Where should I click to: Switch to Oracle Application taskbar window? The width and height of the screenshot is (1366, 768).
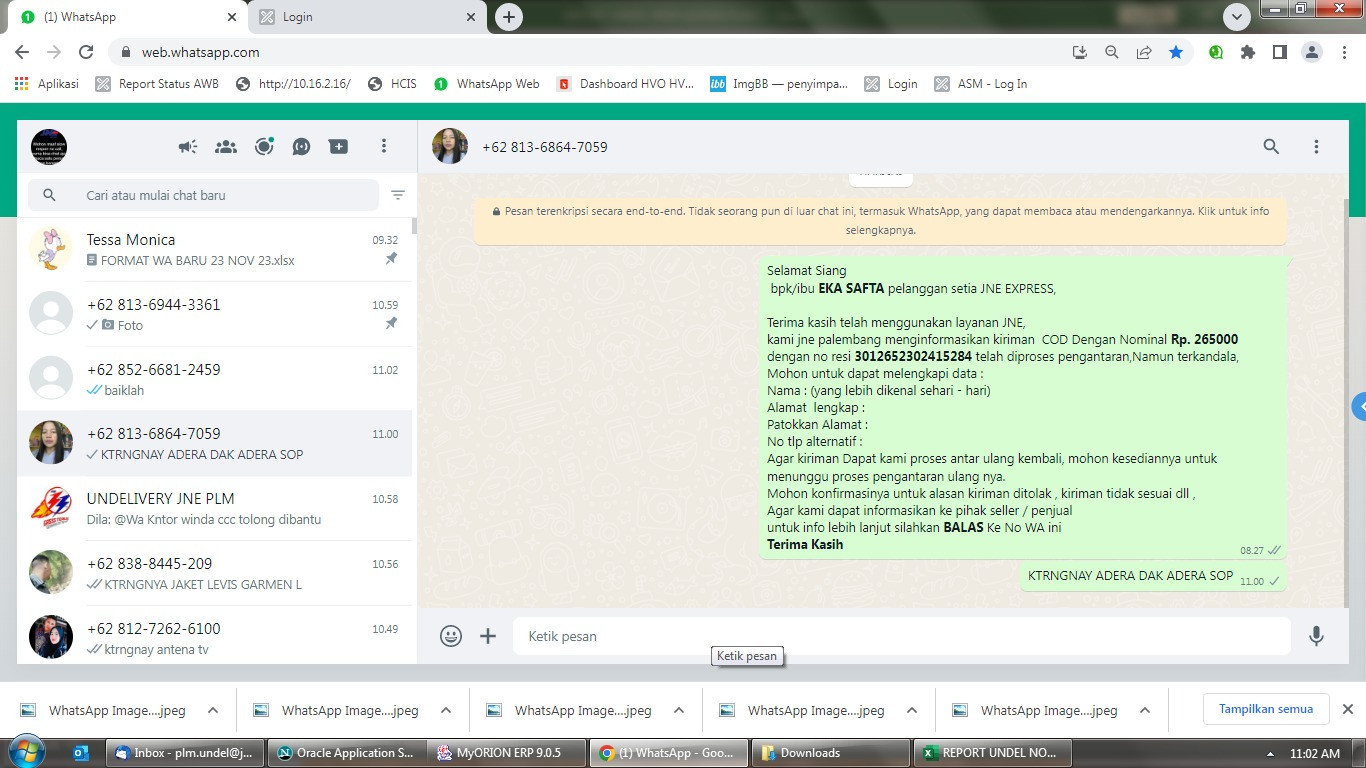[x=346, y=753]
